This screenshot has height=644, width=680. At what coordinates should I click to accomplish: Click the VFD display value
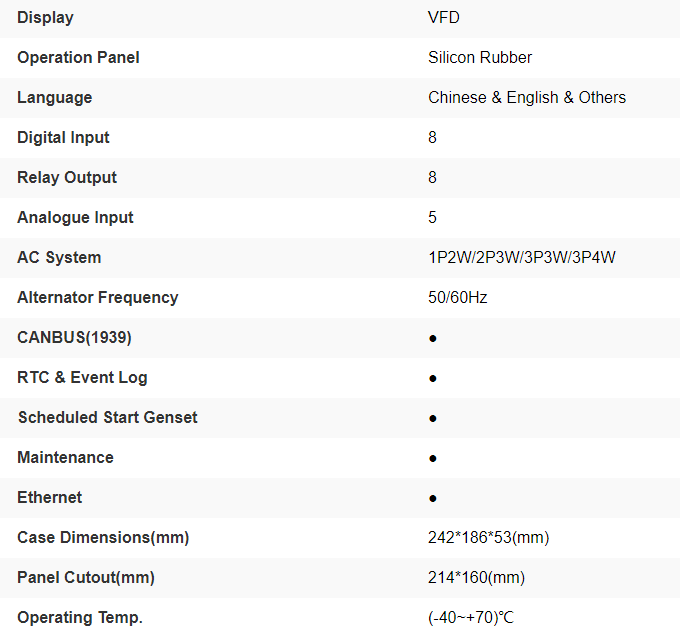[444, 17]
